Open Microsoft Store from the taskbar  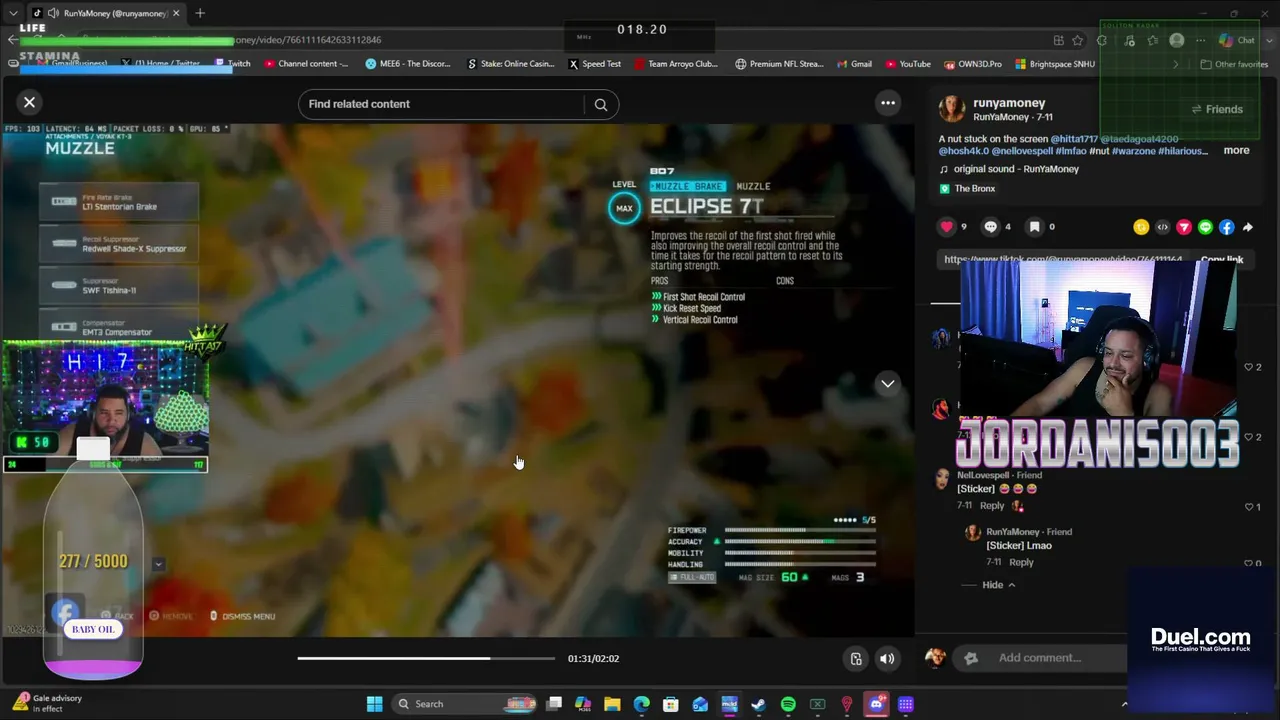coord(670,704)
